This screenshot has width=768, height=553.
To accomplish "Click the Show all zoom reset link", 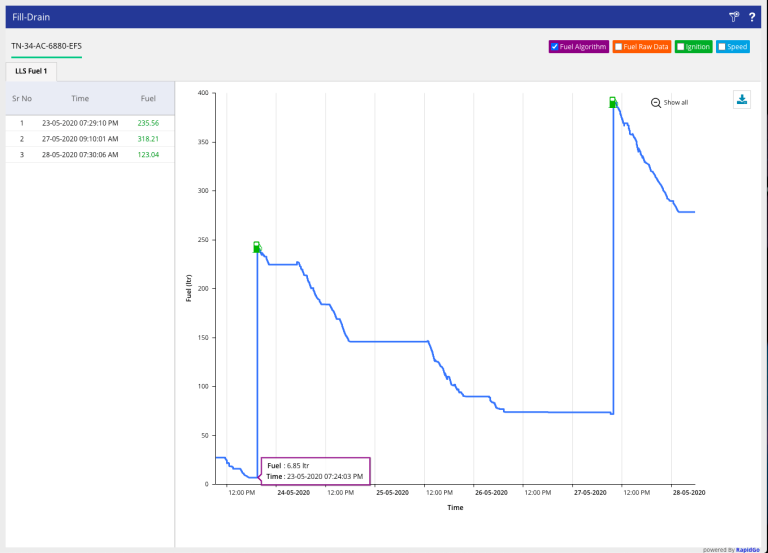I will [x=676, y=103].
